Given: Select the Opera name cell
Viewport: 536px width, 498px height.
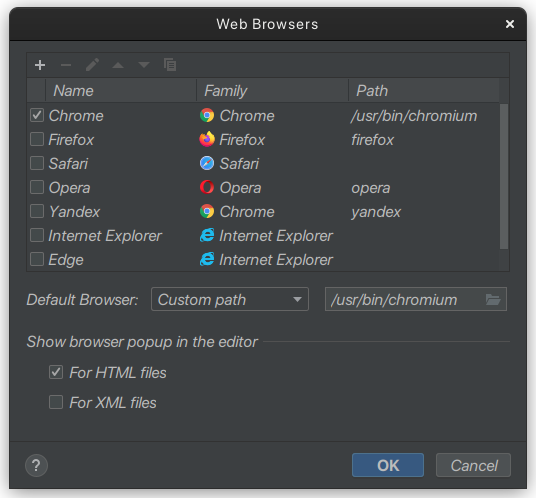Looking at the screenshot, I should pyautogui.click(x=69, y=188).
